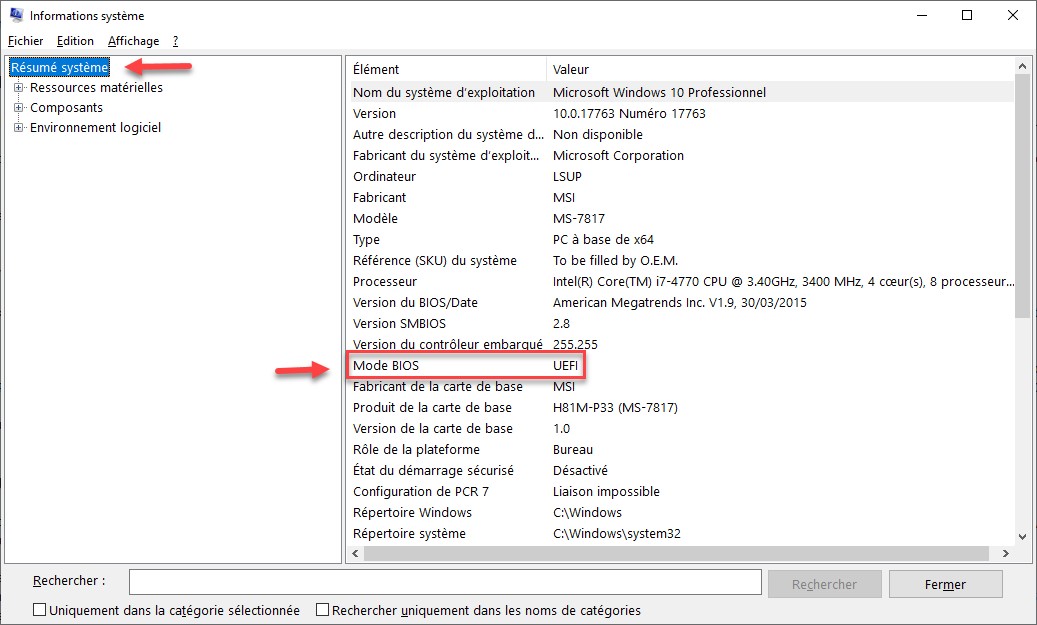1037x625 pixels.
Task: Click the vertical scrollbar down arrow
Action: coord(1022,536)
